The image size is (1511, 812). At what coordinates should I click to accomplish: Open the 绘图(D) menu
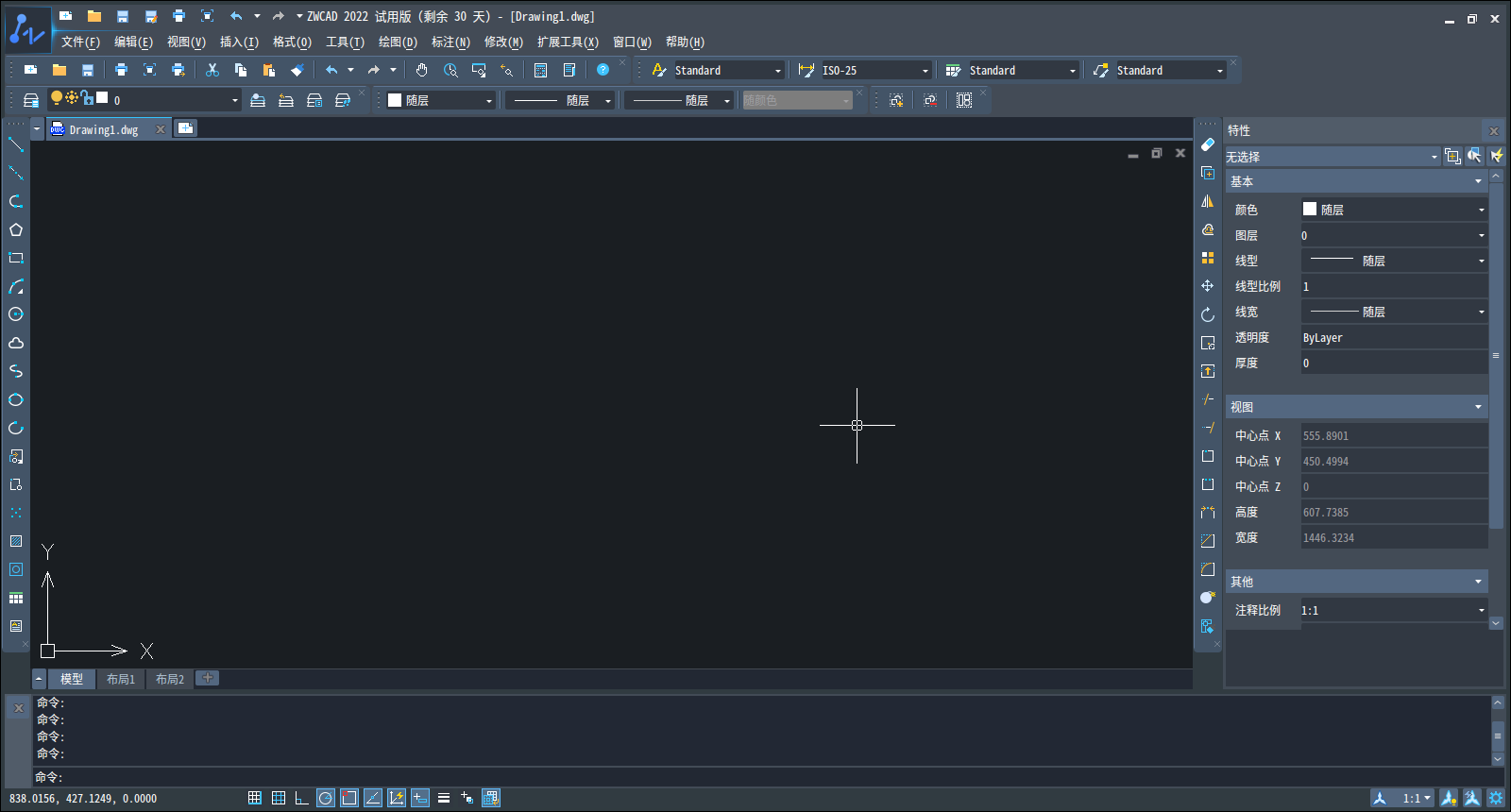[x=398, y=42]
